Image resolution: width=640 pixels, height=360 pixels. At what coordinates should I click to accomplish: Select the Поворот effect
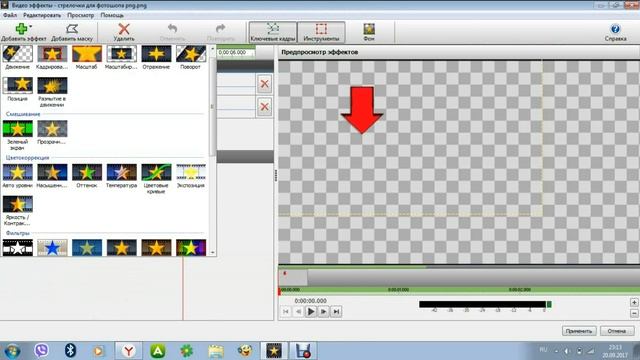pyautogui.click(x=191, y=58)
